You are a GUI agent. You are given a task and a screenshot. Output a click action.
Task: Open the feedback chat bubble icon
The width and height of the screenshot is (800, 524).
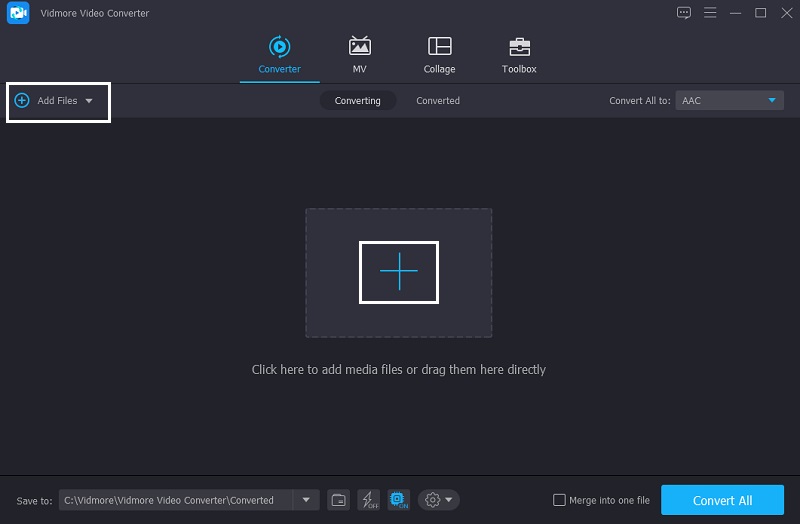click(684, 13)
